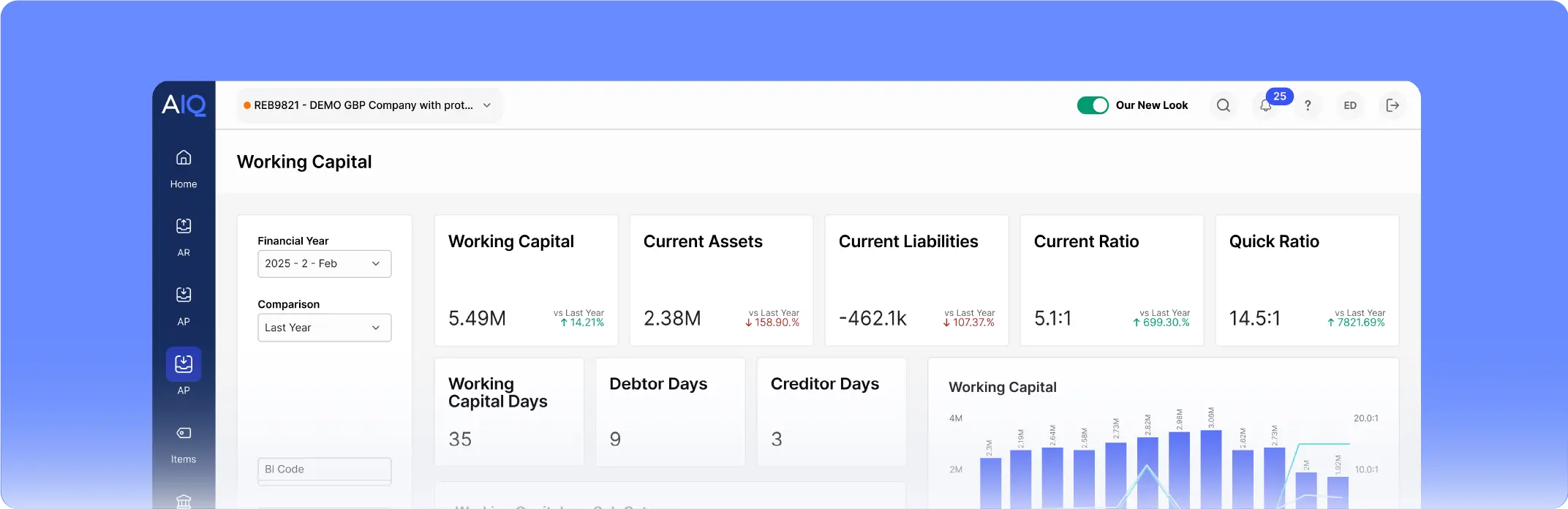
Task: Open the Financial Year dropdown
Action: click(x=325, y=263)
